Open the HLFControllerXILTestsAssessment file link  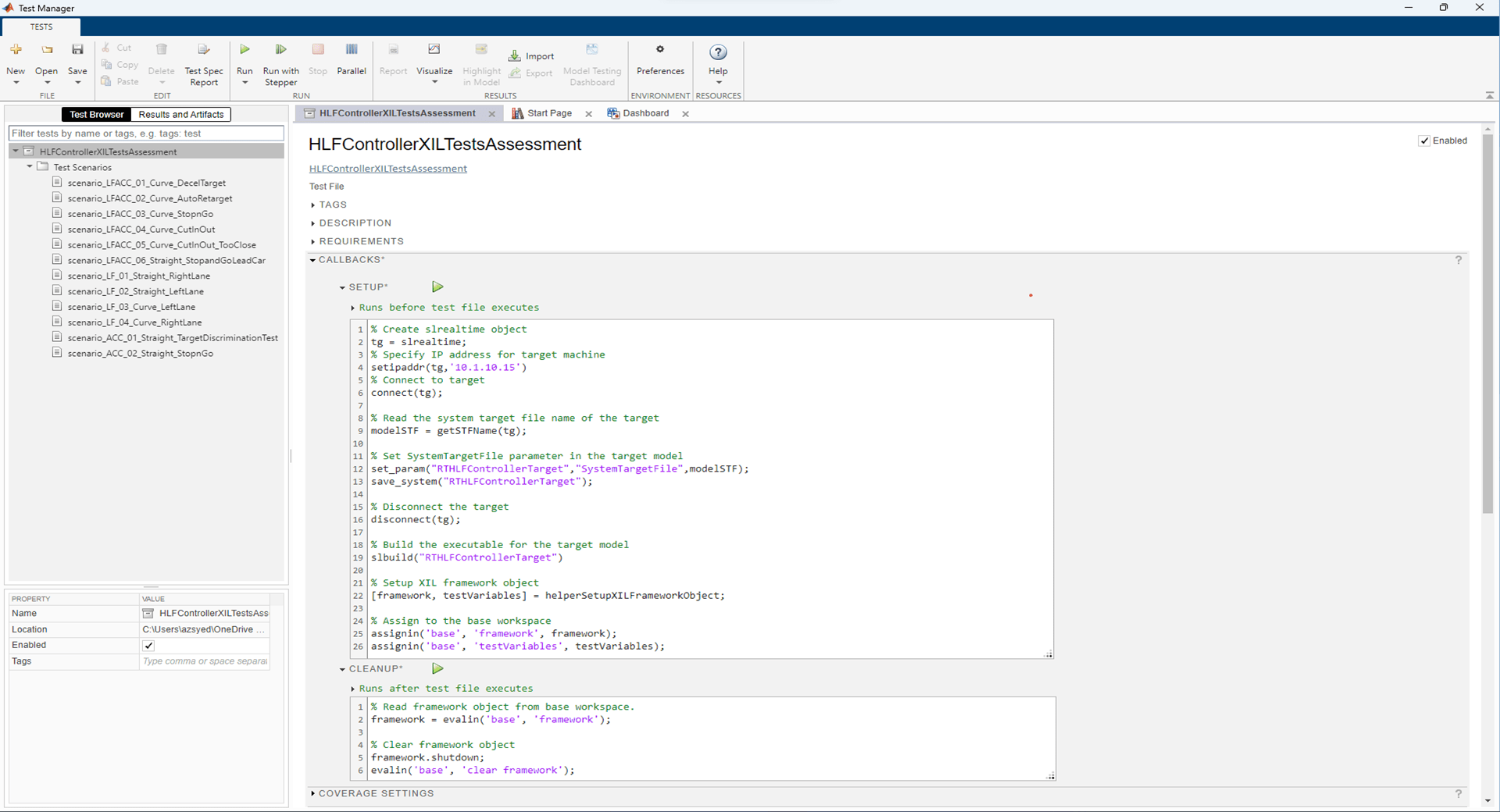pyautogui.click(x=387, y=169)
